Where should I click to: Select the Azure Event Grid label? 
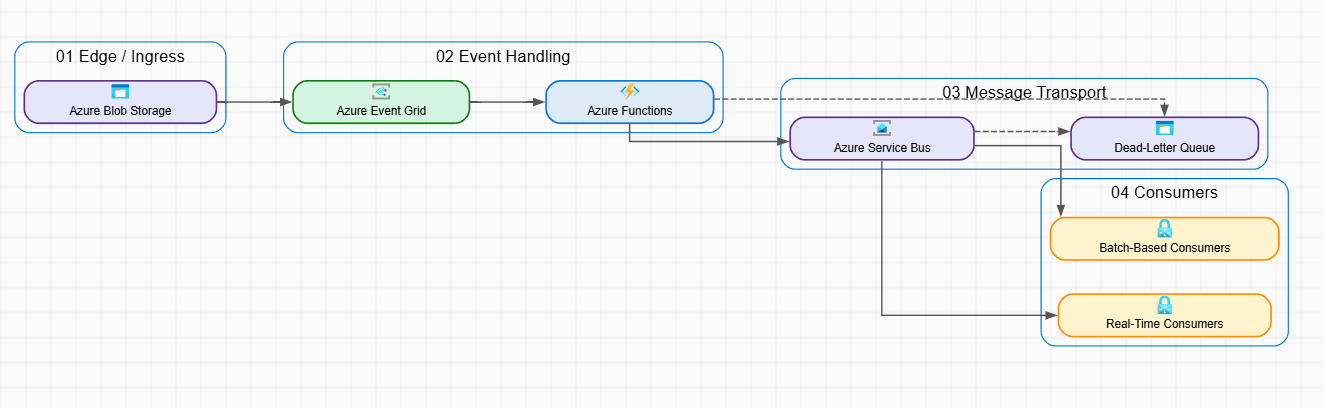click(x=381, y=111)
